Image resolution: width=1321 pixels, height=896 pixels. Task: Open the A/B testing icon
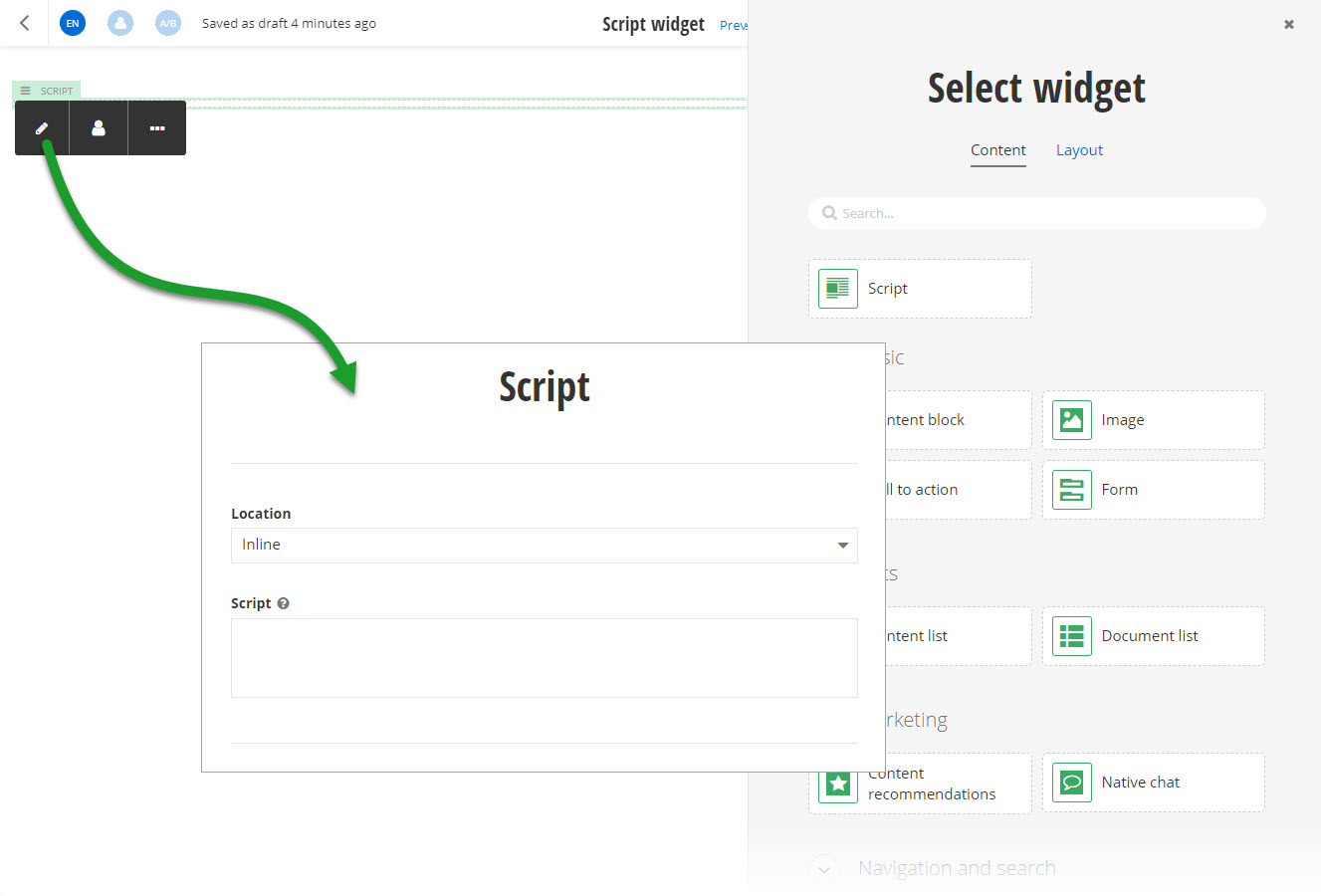coord(168,23)
